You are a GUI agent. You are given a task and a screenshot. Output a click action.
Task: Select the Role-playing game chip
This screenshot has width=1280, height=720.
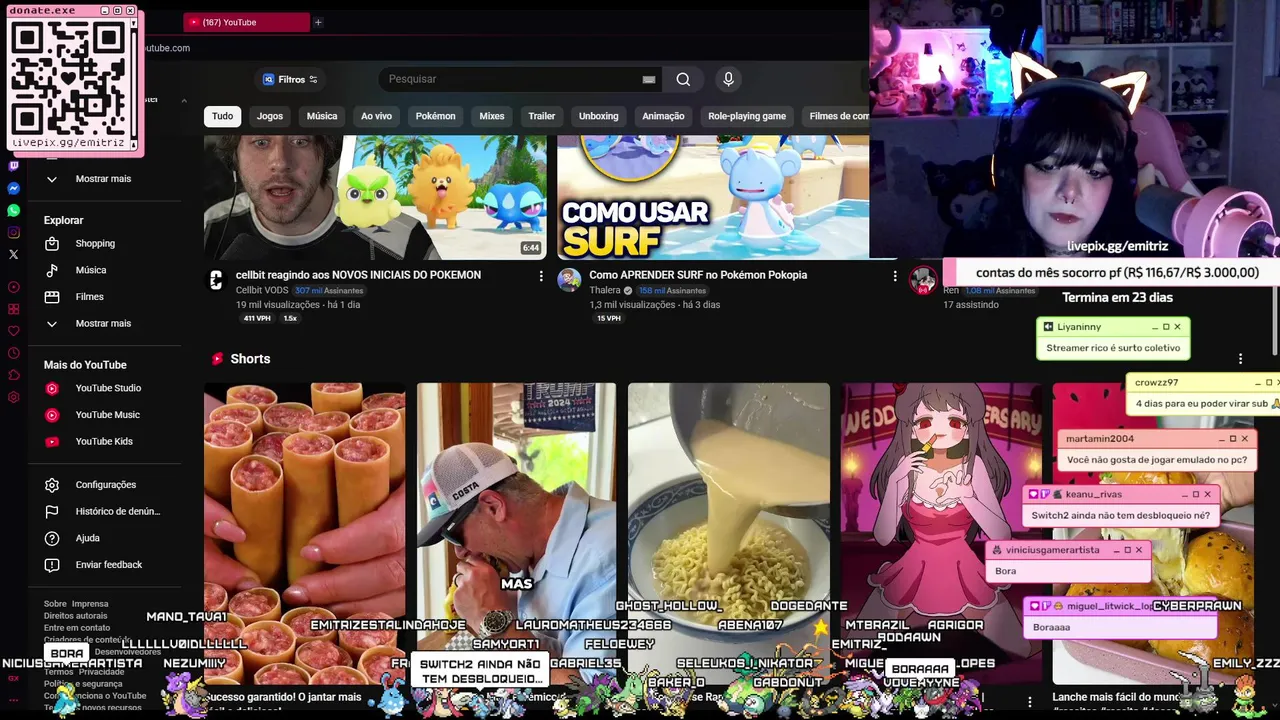coord(747,116)
